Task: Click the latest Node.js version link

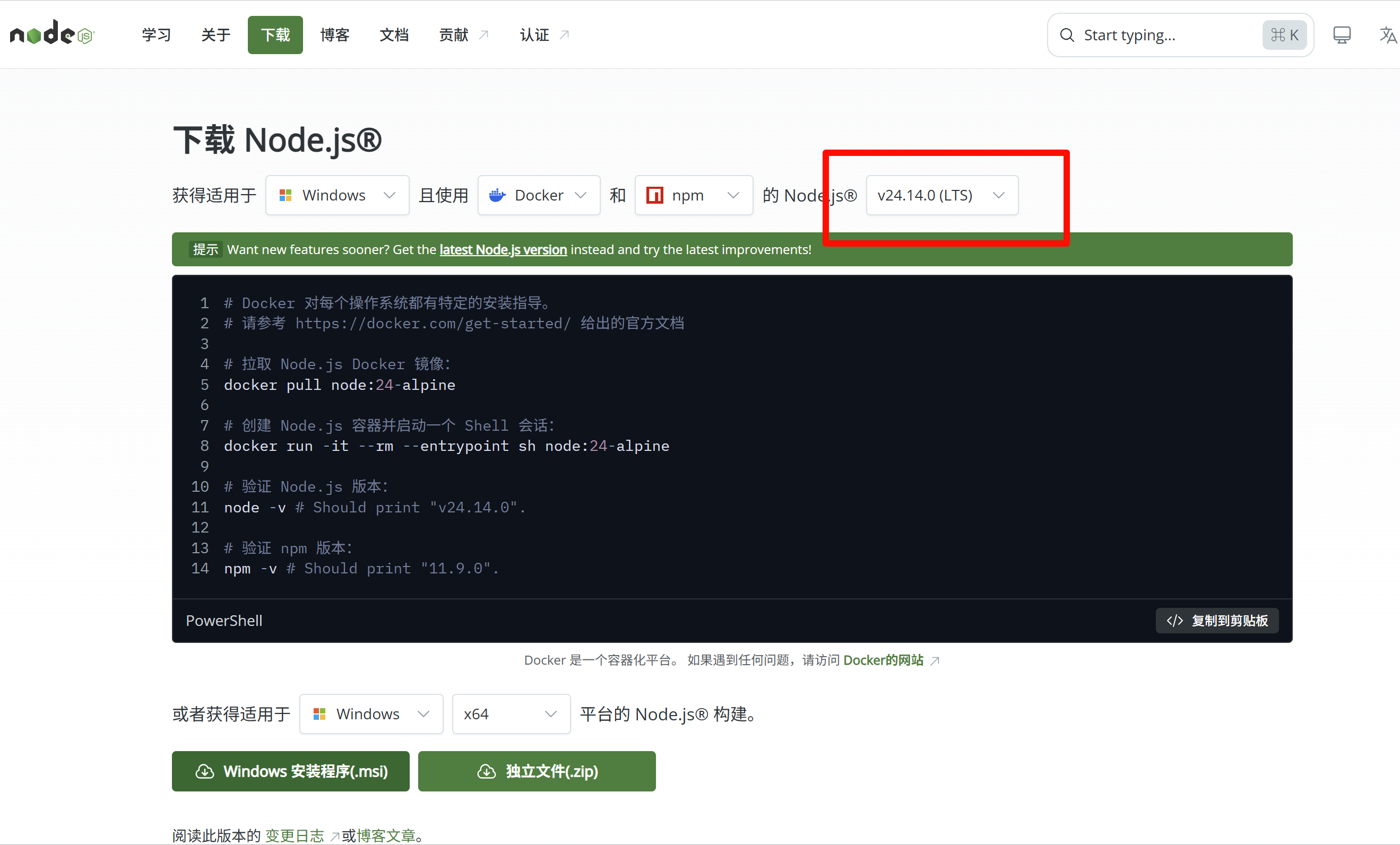Action: [503, 250]
